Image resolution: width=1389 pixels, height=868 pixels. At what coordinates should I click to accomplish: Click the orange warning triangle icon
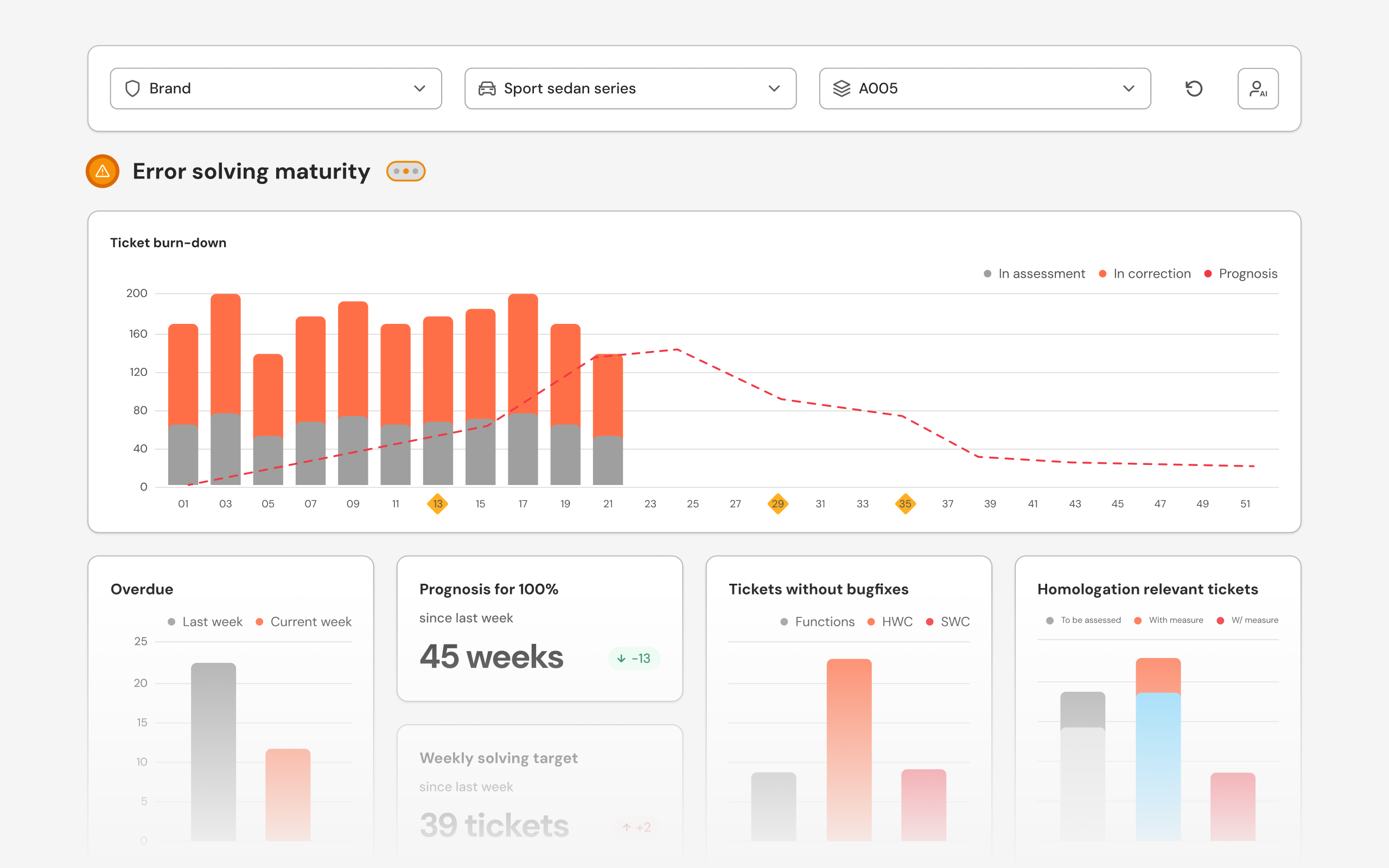pyautogui.click(x=102, y=171)
